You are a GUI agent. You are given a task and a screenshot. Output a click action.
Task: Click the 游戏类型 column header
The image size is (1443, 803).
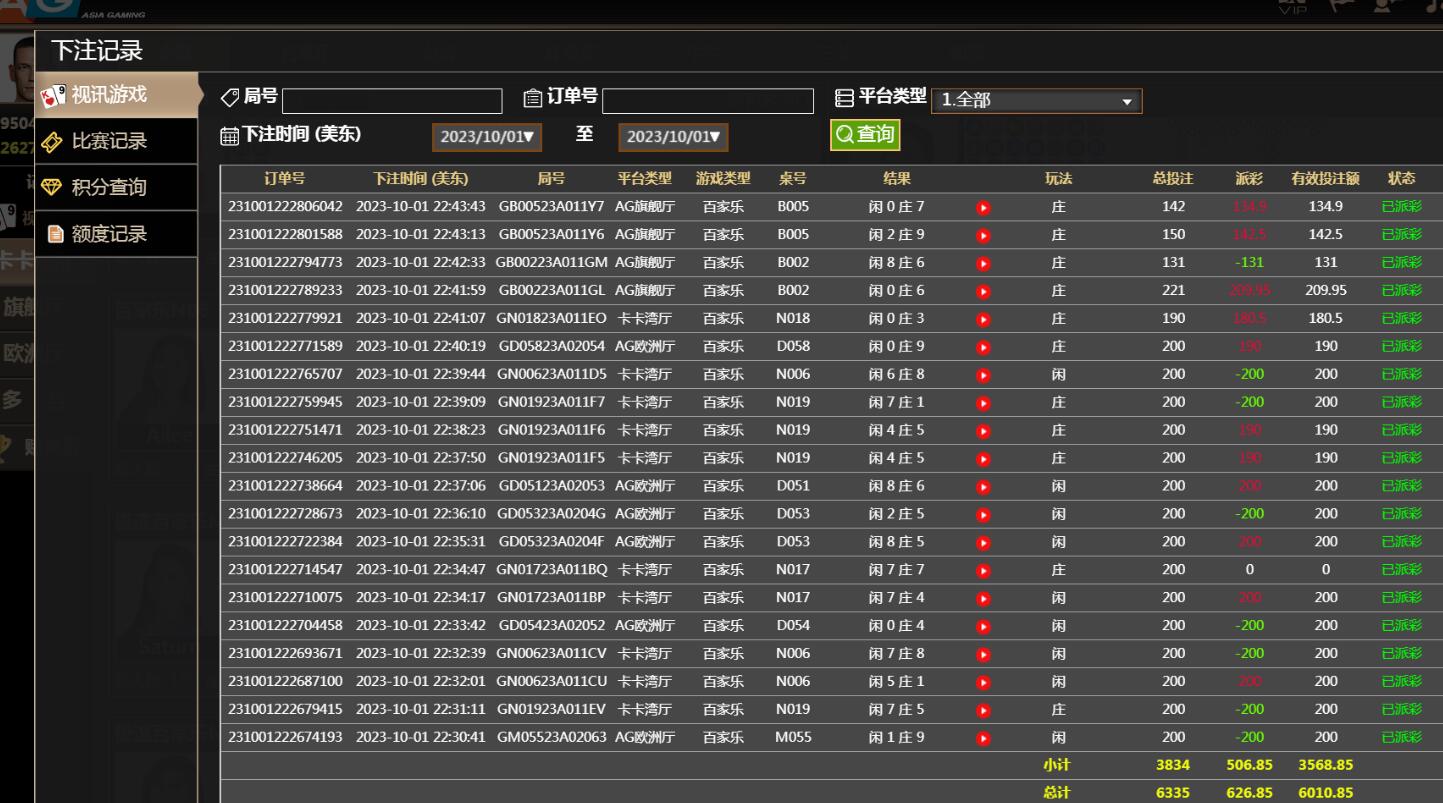click(723, 179)
